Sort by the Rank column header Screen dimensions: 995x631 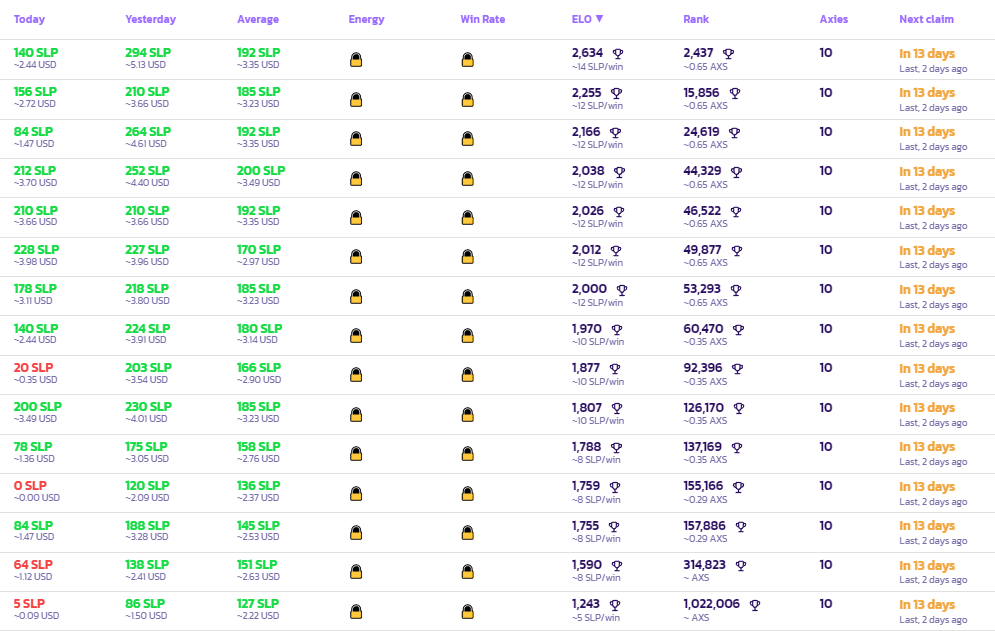click(696, 19)
